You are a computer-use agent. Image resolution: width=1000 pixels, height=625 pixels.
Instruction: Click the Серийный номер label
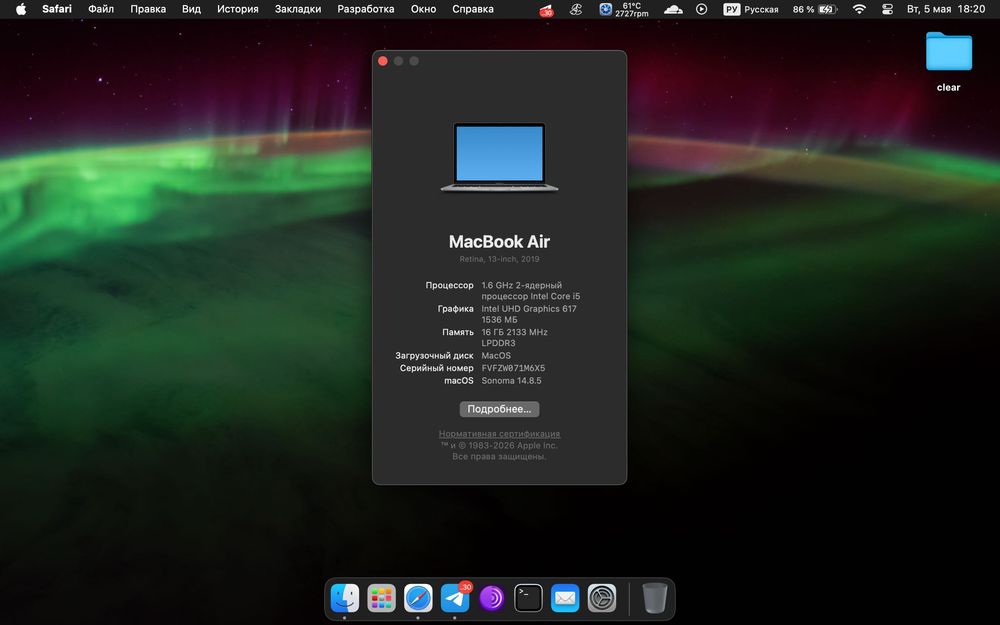tap(437, 368)
